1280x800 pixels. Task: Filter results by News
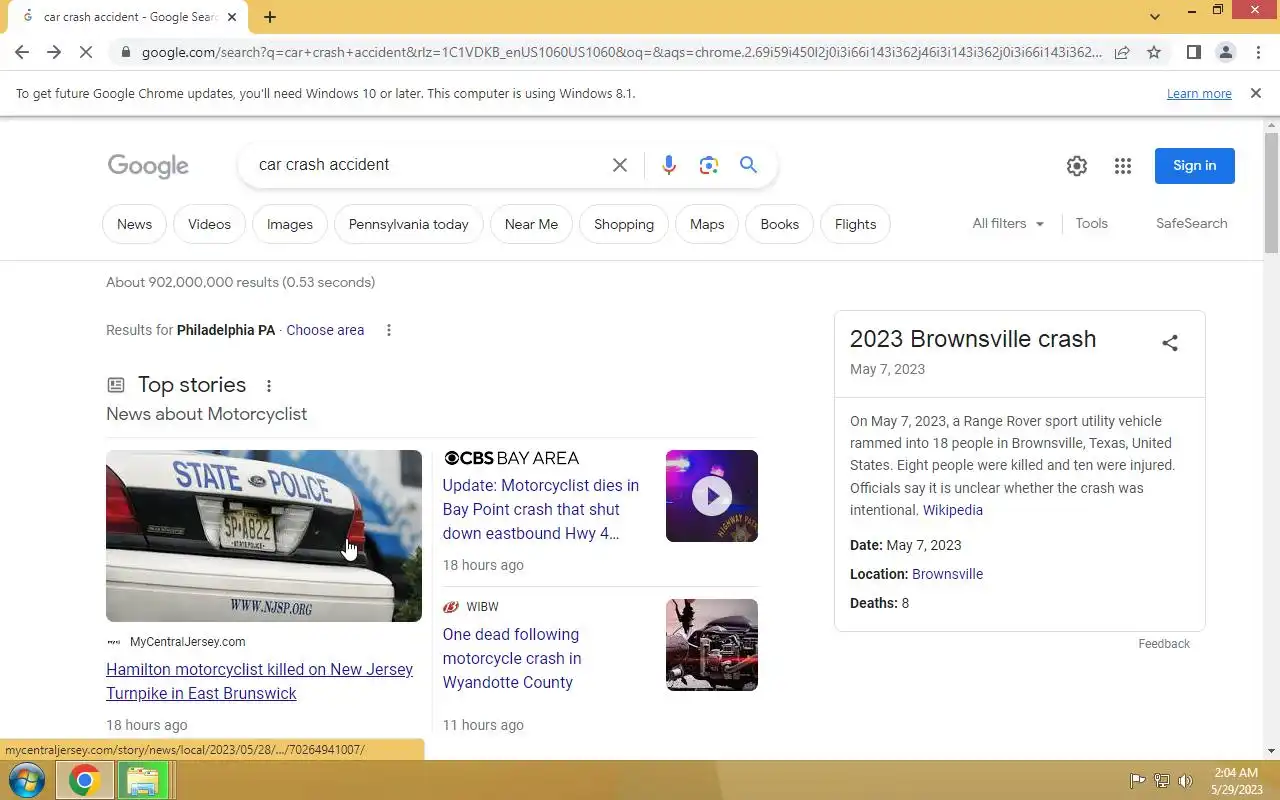tap(134, 224)
